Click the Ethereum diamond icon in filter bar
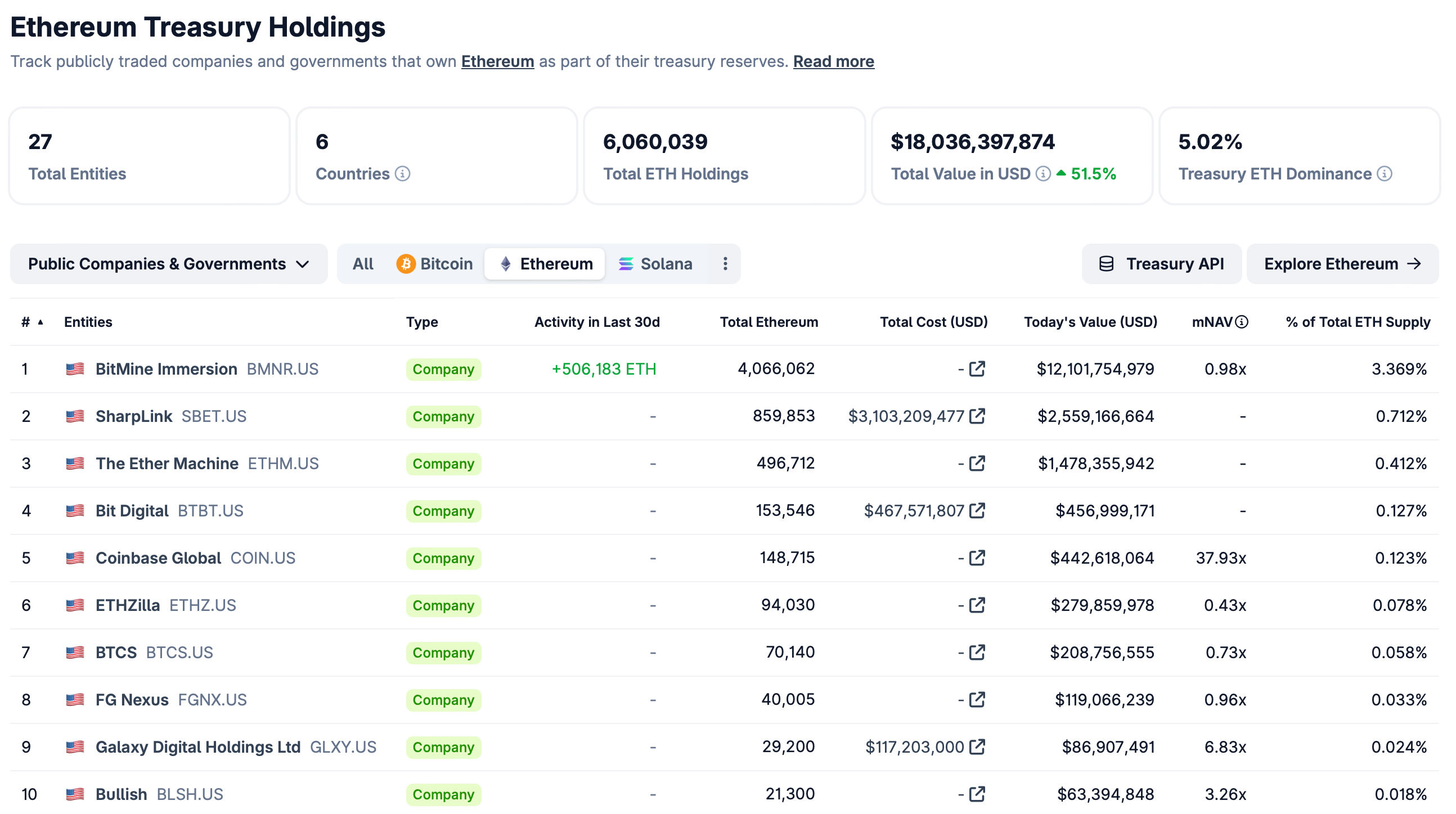Image resolution: width=1456 pixels, height=814 pixels. [506, 263]
